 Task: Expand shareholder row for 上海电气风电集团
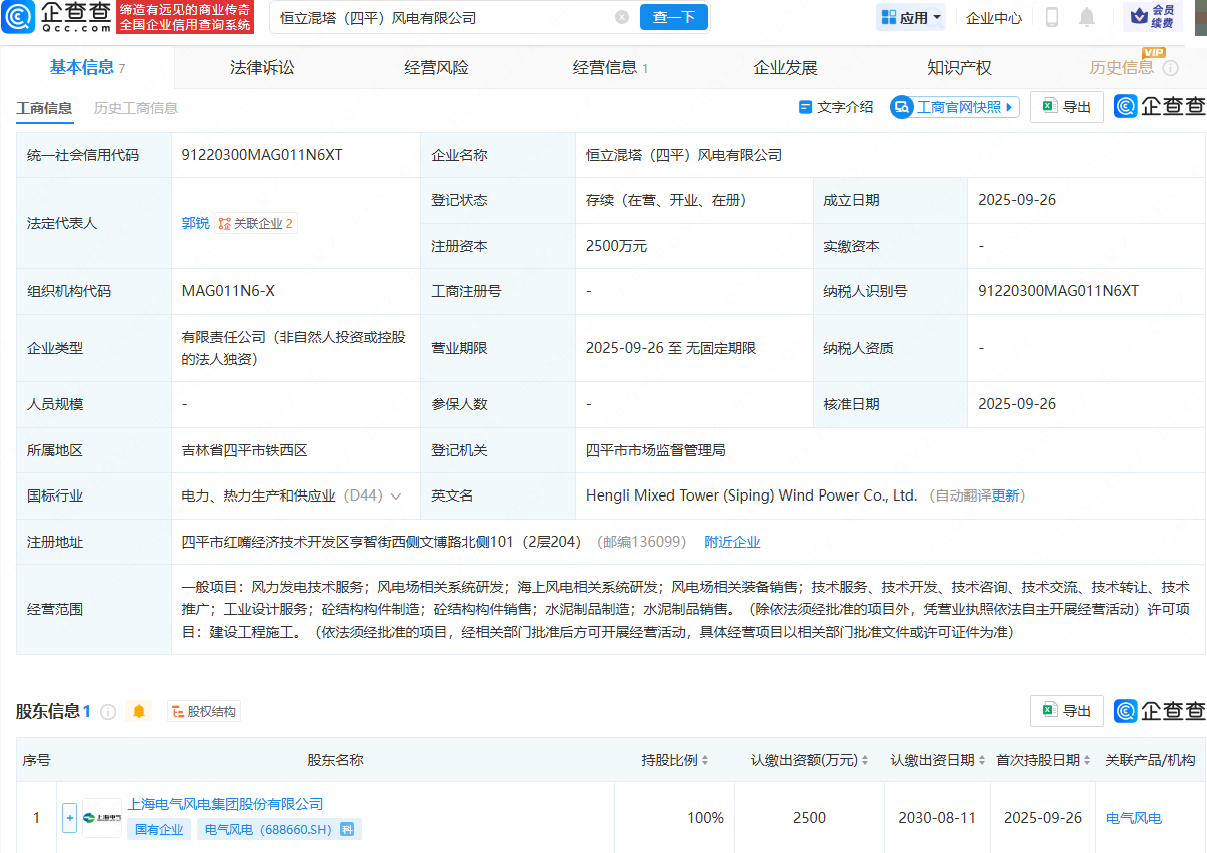[68, 817]
